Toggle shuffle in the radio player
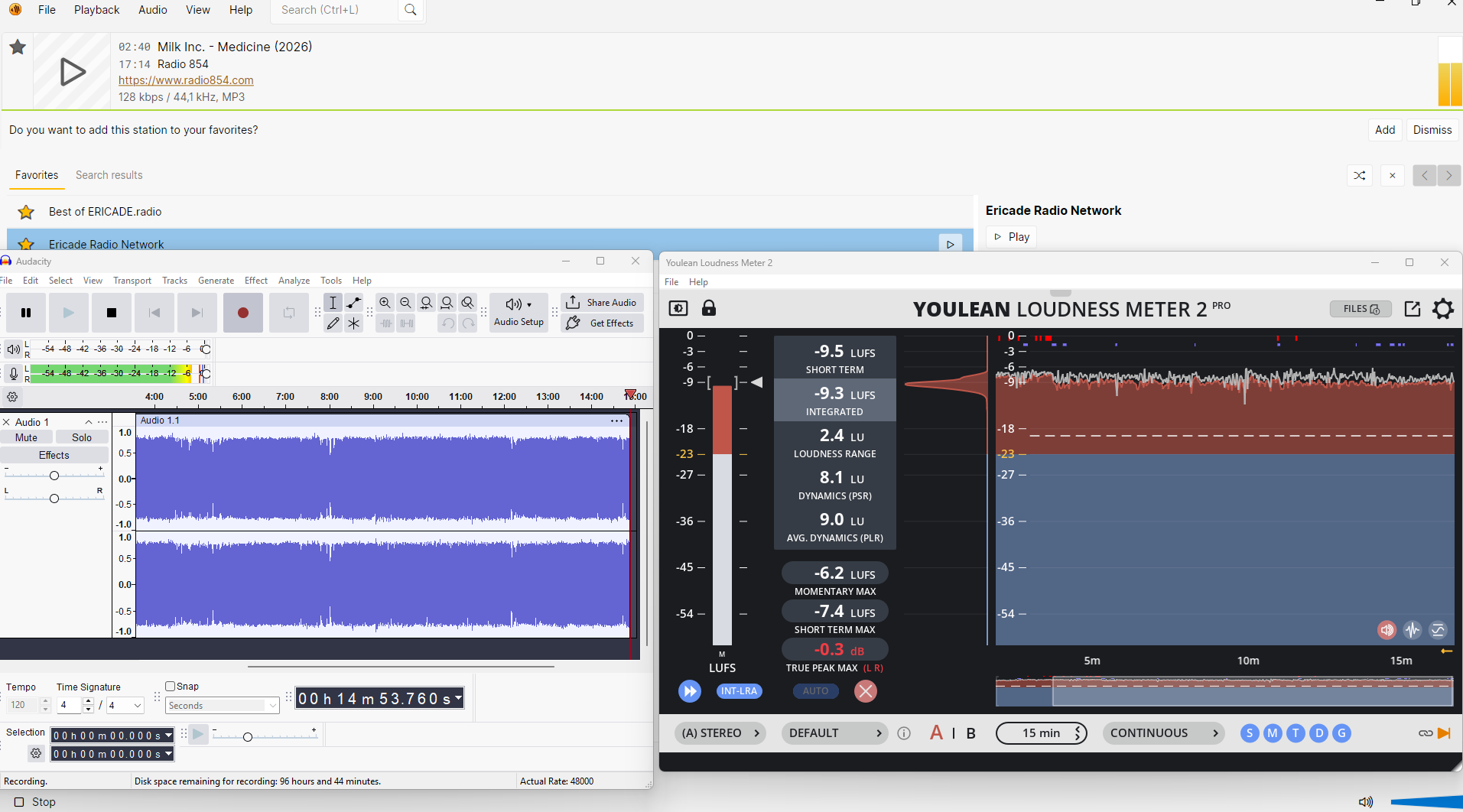This screenshot has width=1463, height=812. 1360,175
